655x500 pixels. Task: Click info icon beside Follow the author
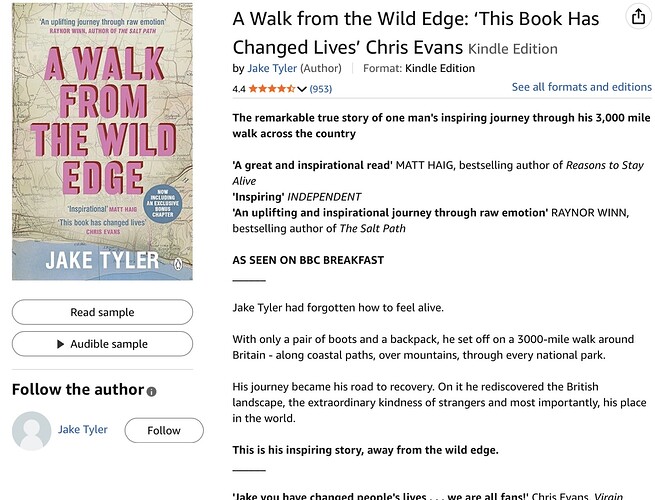point(152,391)
